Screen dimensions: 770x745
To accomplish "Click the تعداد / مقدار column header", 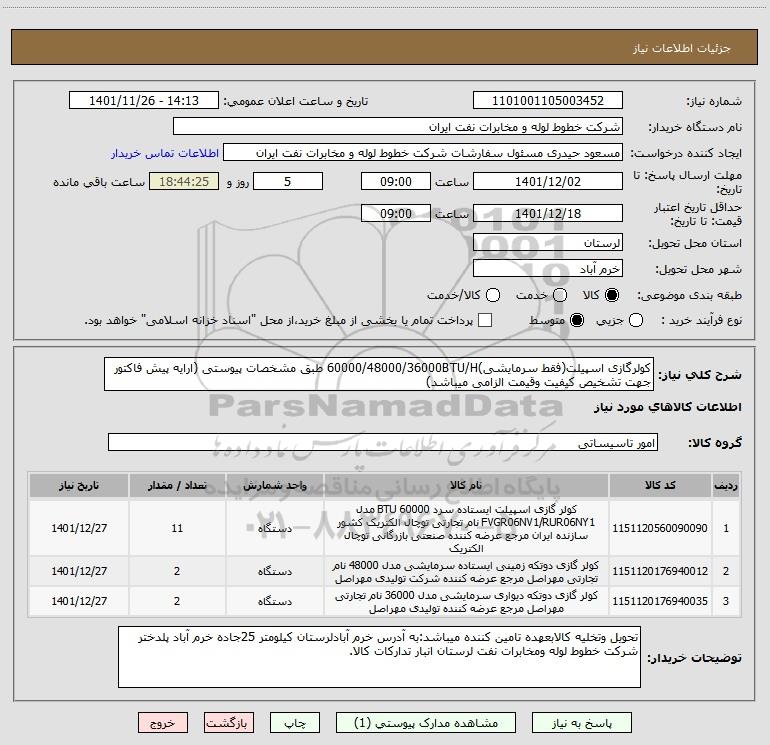I will point(177,485).
